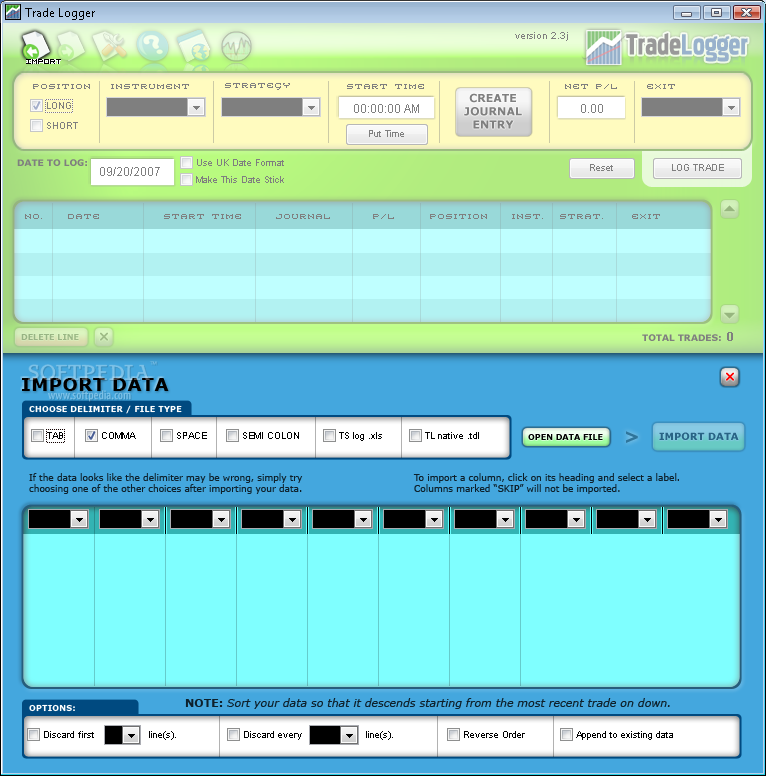Select TL native .tdl file type
This screenshot has width=766, height=776.
[x=415, y=436]
